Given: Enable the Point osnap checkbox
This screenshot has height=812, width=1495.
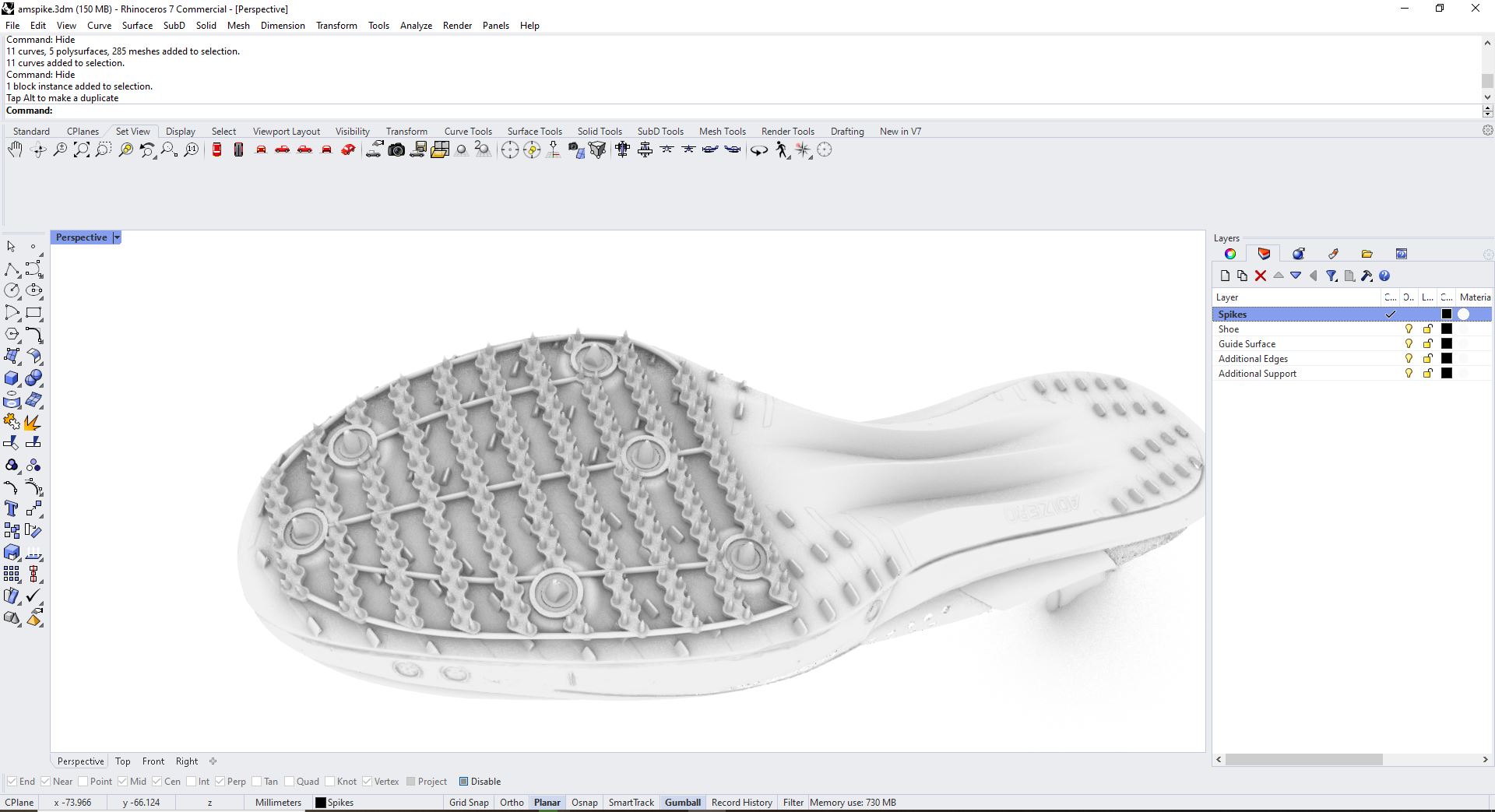Looking at the screenshot, I should click(x=83, y=782).
